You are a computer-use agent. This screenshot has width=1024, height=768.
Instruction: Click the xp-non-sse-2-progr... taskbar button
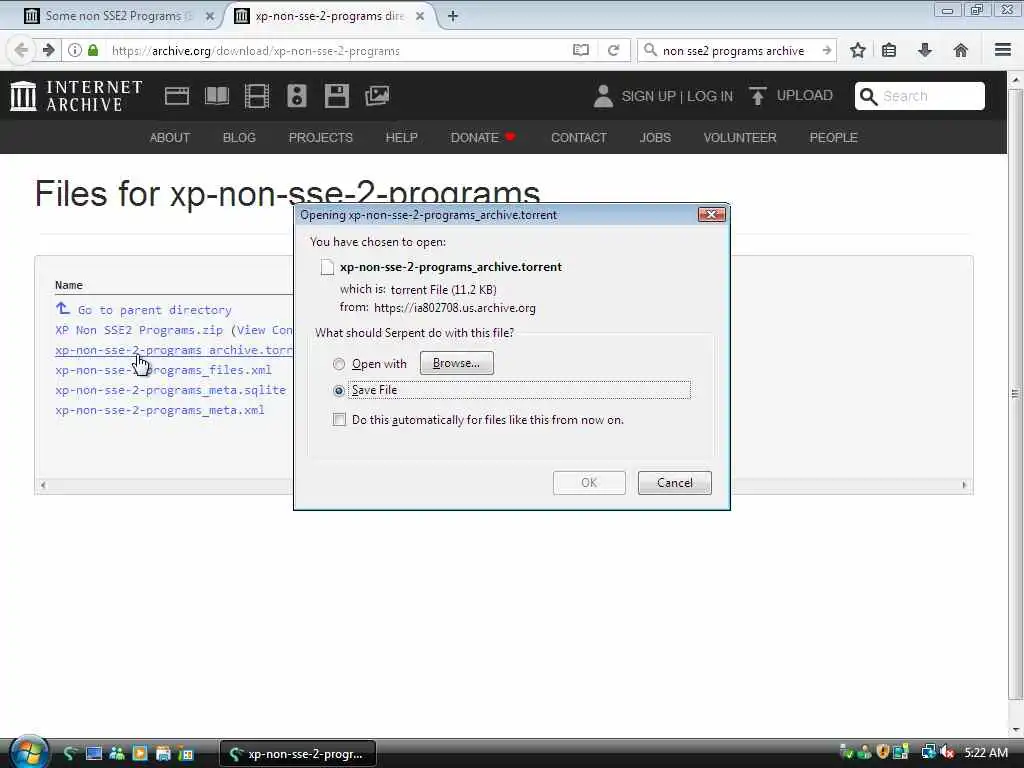click(x=298, y=754)
